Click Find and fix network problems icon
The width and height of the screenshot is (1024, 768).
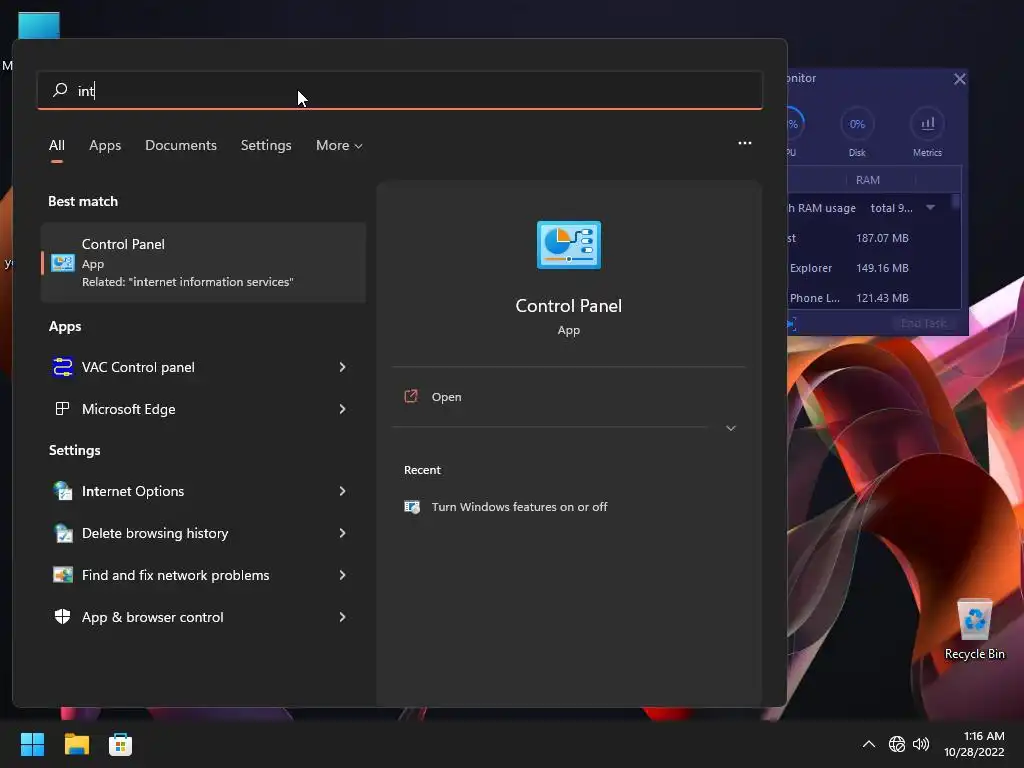(x=63, y=575)
